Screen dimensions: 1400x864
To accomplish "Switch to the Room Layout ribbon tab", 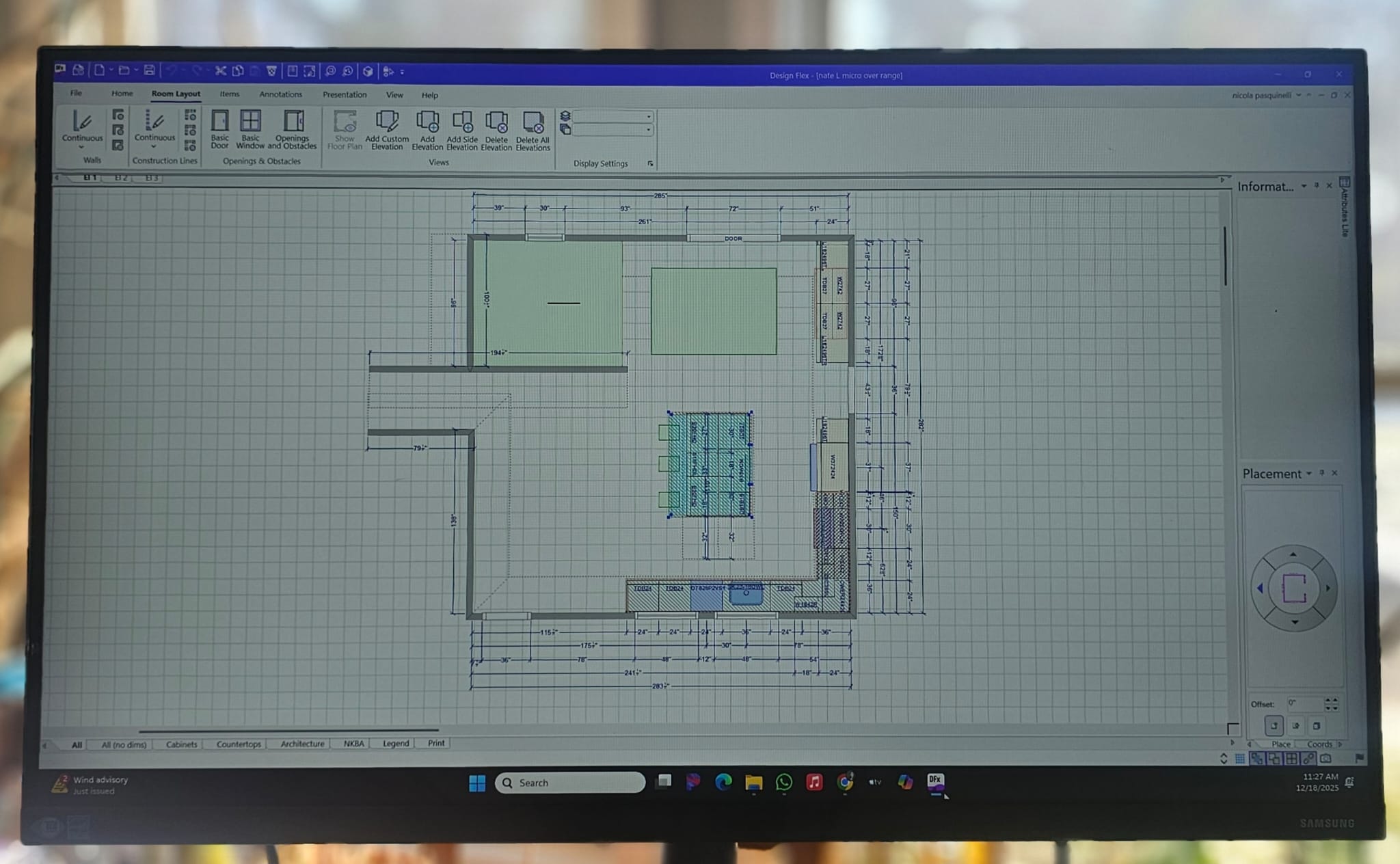I will [x=175, y=94].
